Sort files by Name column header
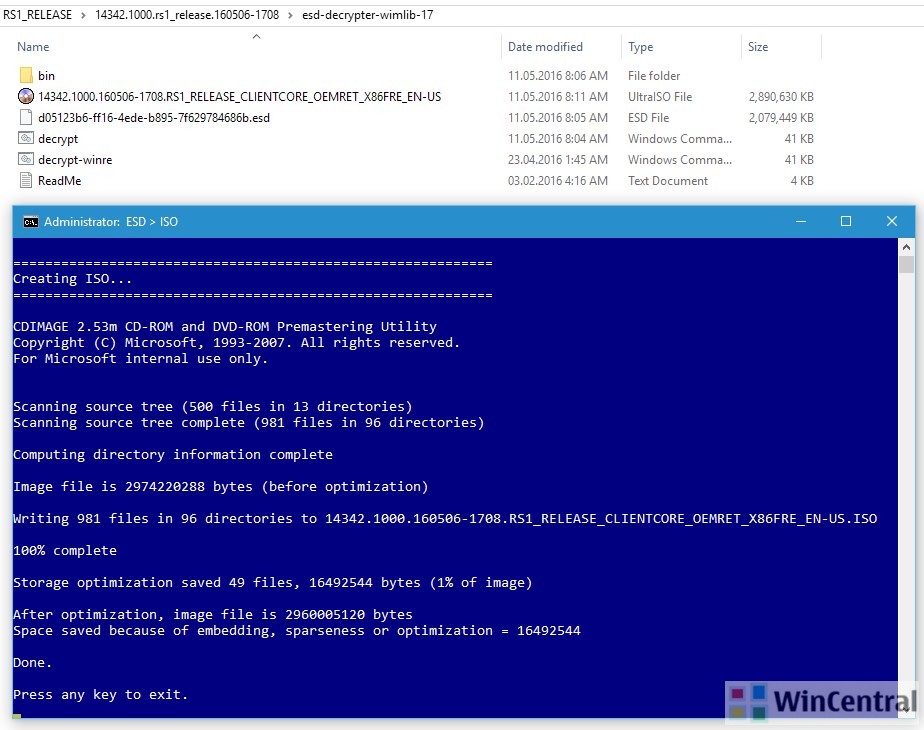 (x=33, y=47)
